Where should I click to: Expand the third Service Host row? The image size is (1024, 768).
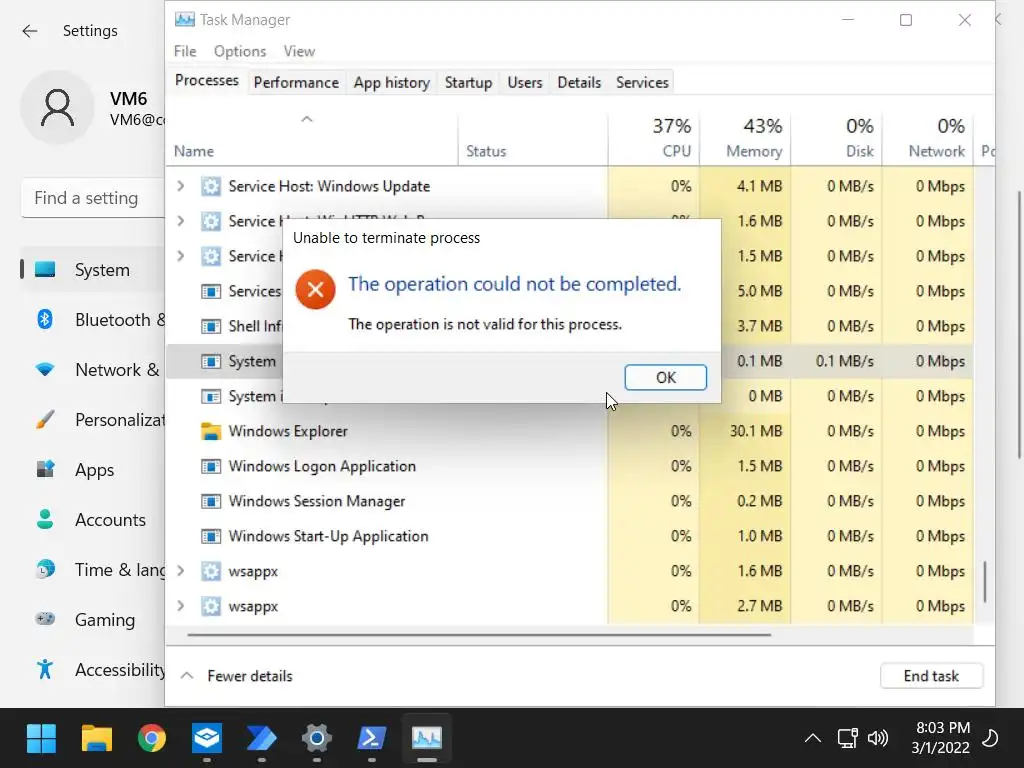click(181, 256)
